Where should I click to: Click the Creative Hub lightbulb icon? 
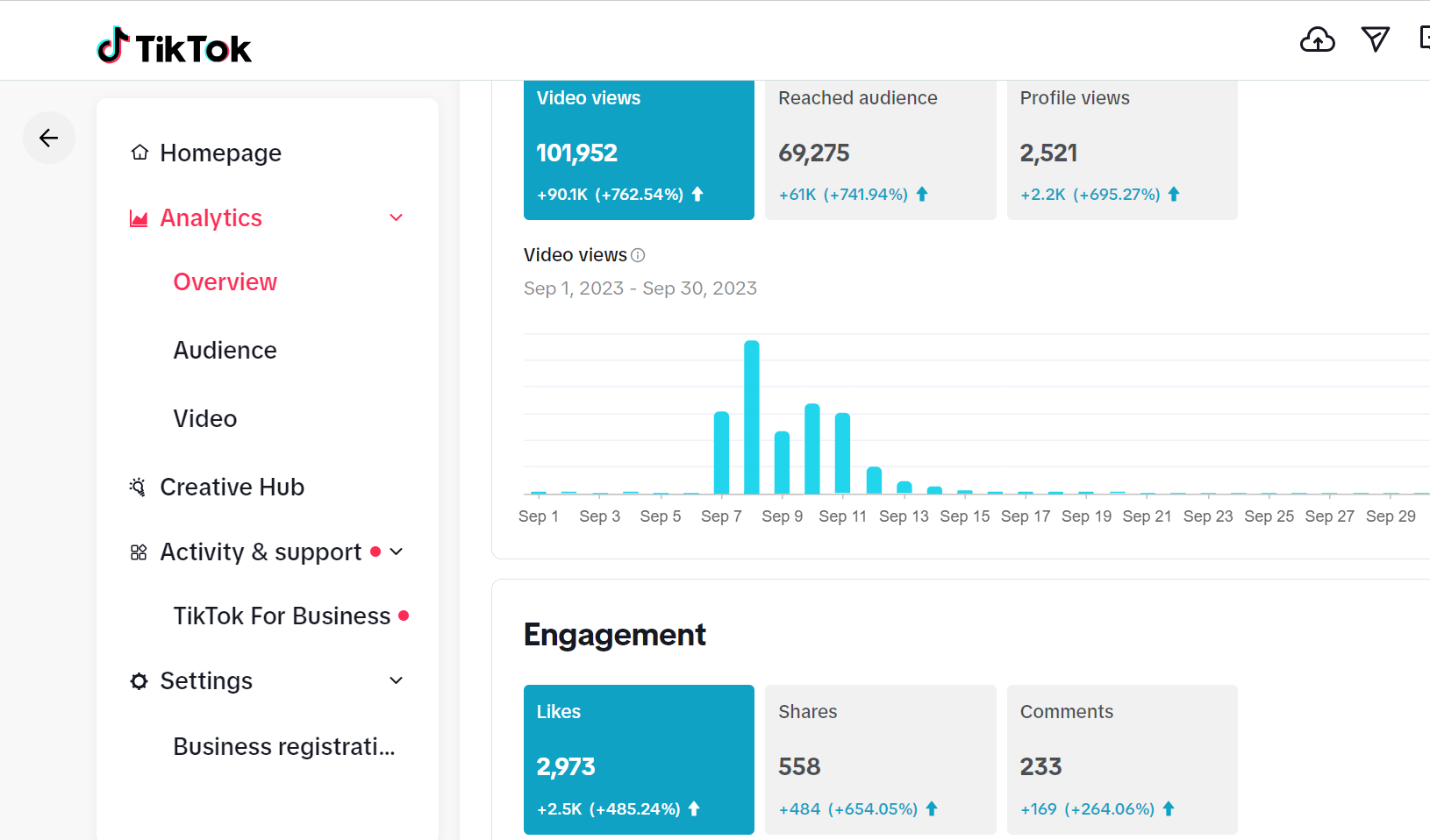pos(138,487)
